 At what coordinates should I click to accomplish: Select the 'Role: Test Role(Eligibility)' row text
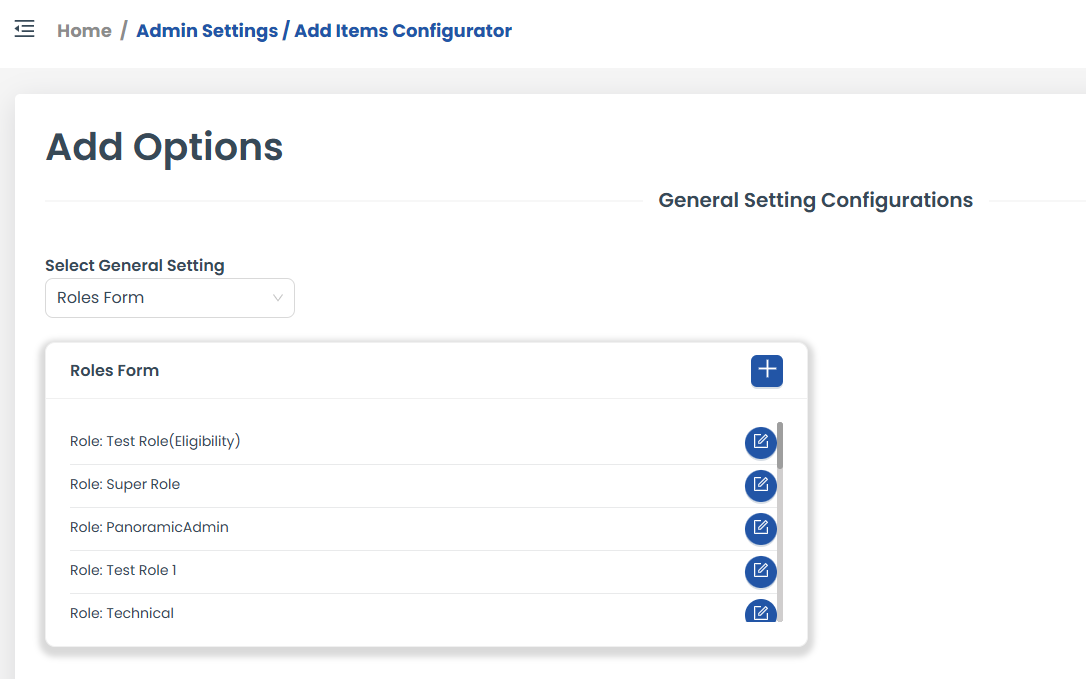155,441
